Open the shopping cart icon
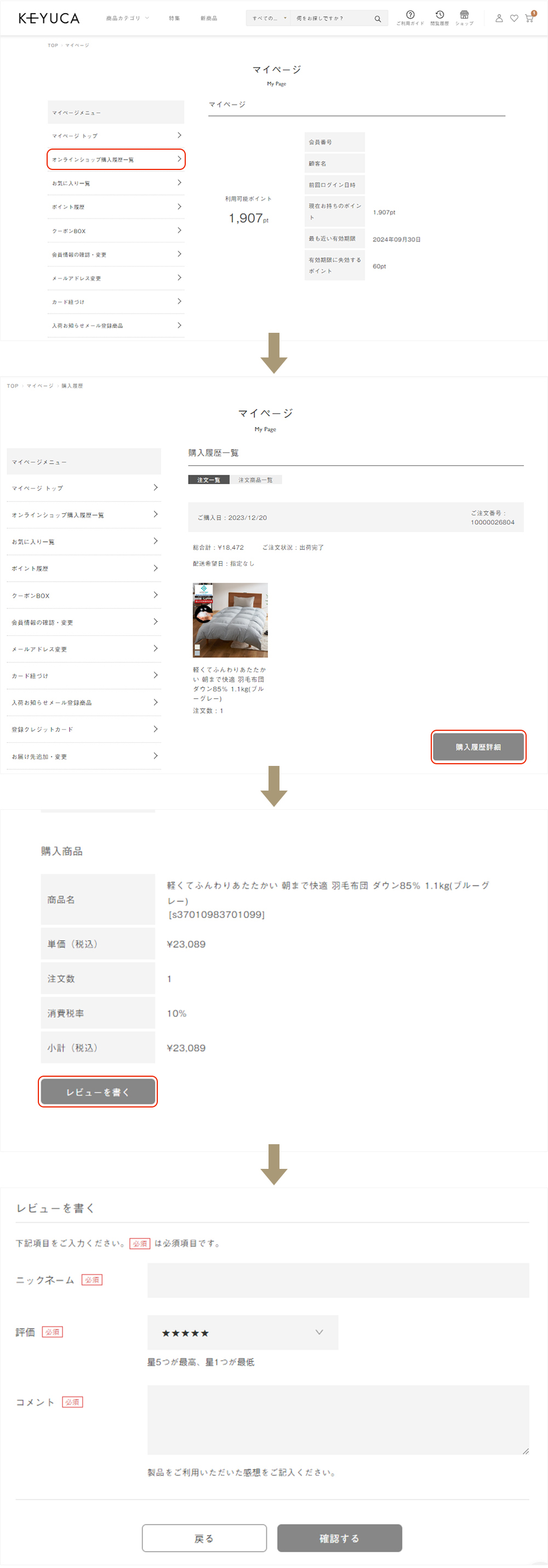The image size is (548, 1568). click(529, 18)
